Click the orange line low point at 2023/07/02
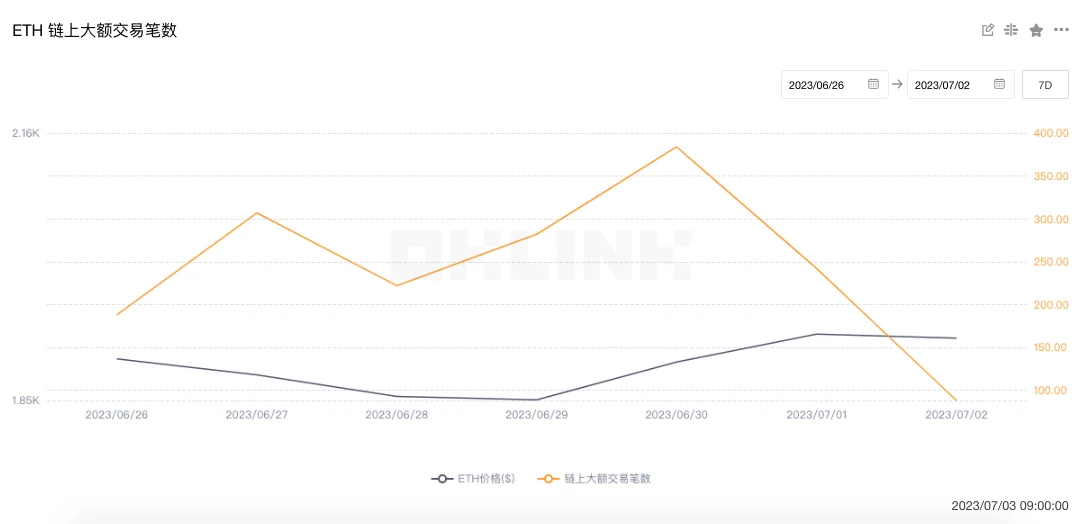The image size is (1085, 524). coord(957,400)
